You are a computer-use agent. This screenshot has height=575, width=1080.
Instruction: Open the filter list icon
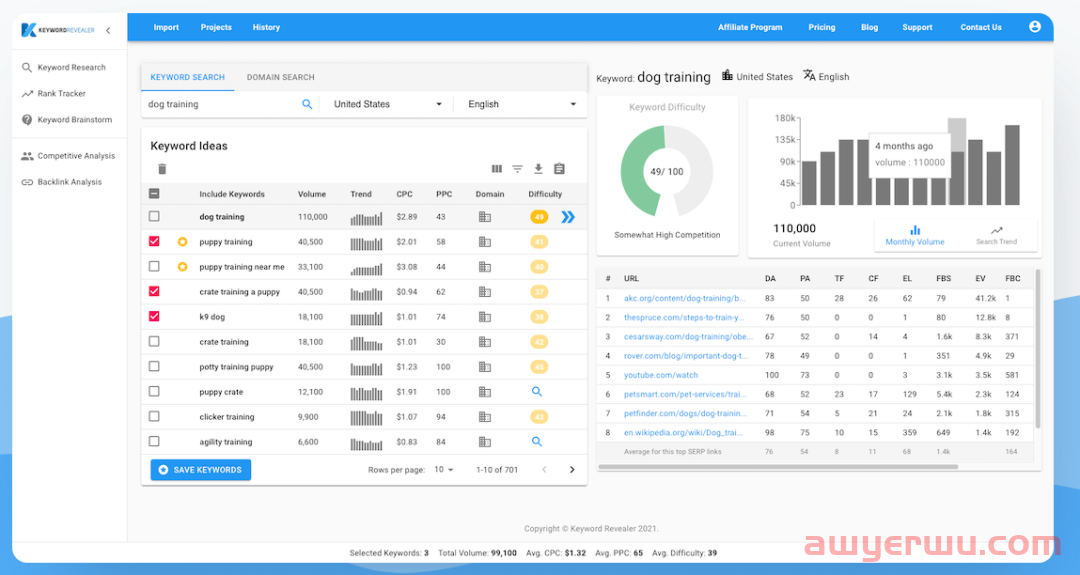[517, 169]
